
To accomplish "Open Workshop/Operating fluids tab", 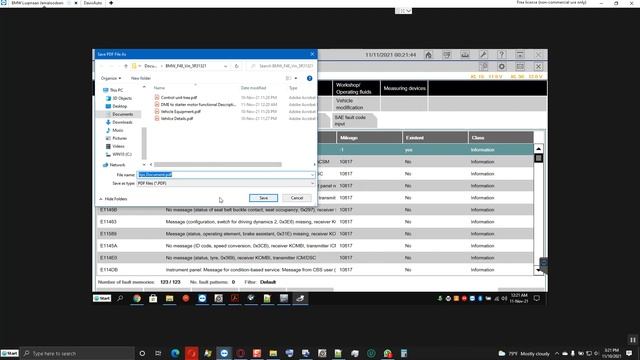I will point(356,89).
